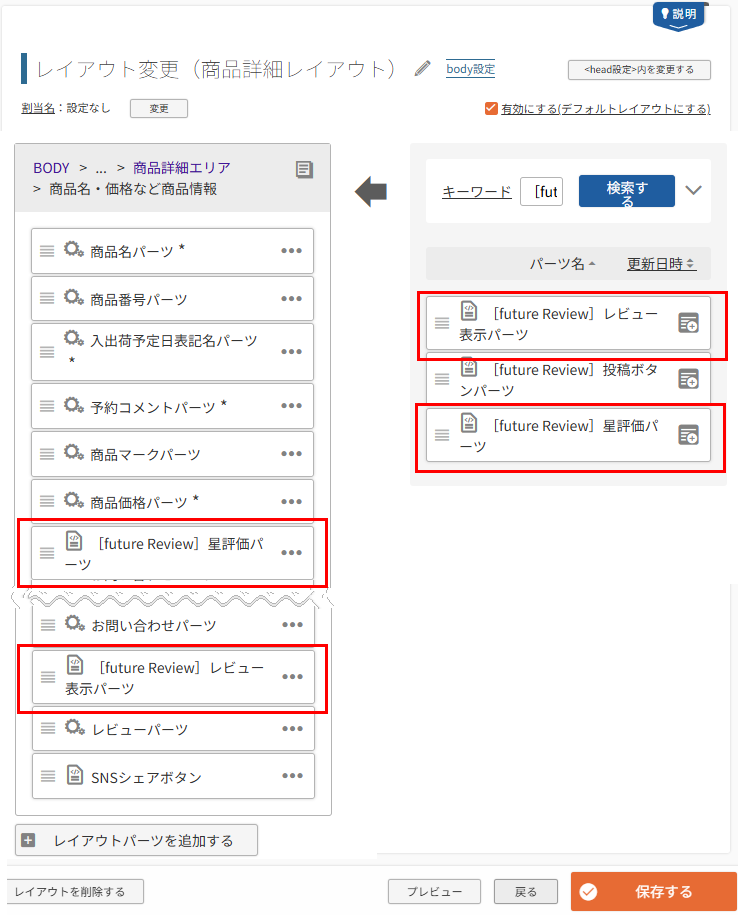
Task: Open options menu for 予約コメントパーツ
Action: 291,406
